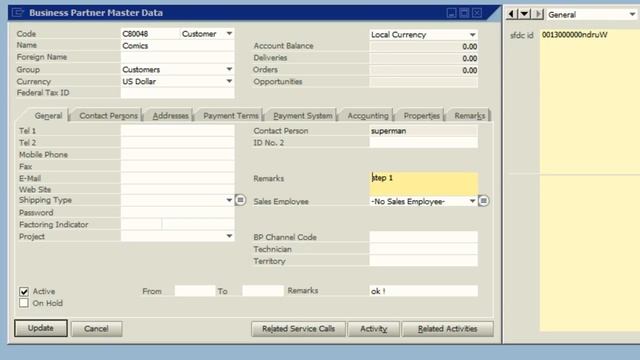Switch to the Addresses tab
Image resolution: width=640 pixels, height=360 pixels.
(x=171, y=116)
